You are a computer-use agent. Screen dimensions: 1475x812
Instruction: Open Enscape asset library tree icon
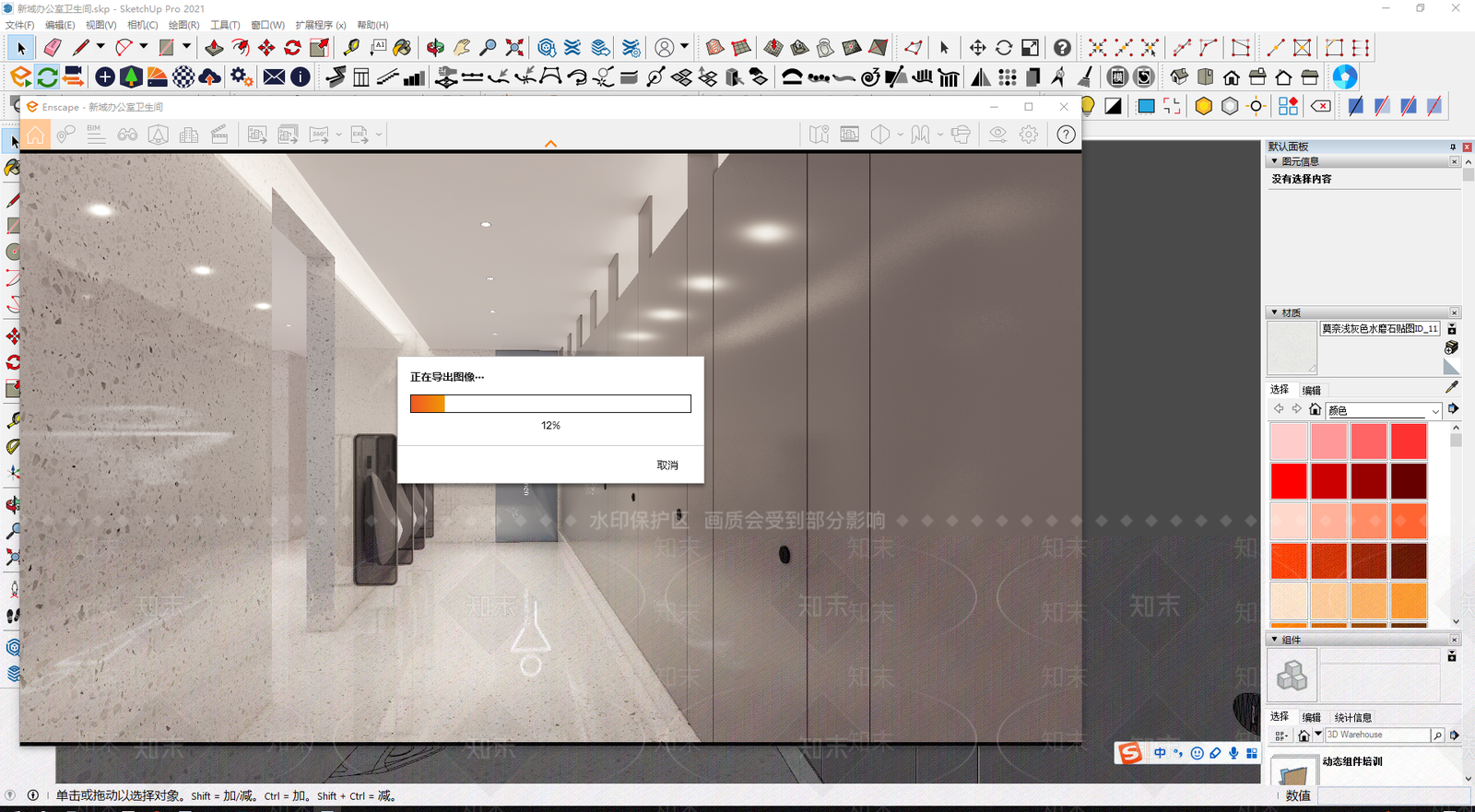pyautogui.click(x=131, y=77)
